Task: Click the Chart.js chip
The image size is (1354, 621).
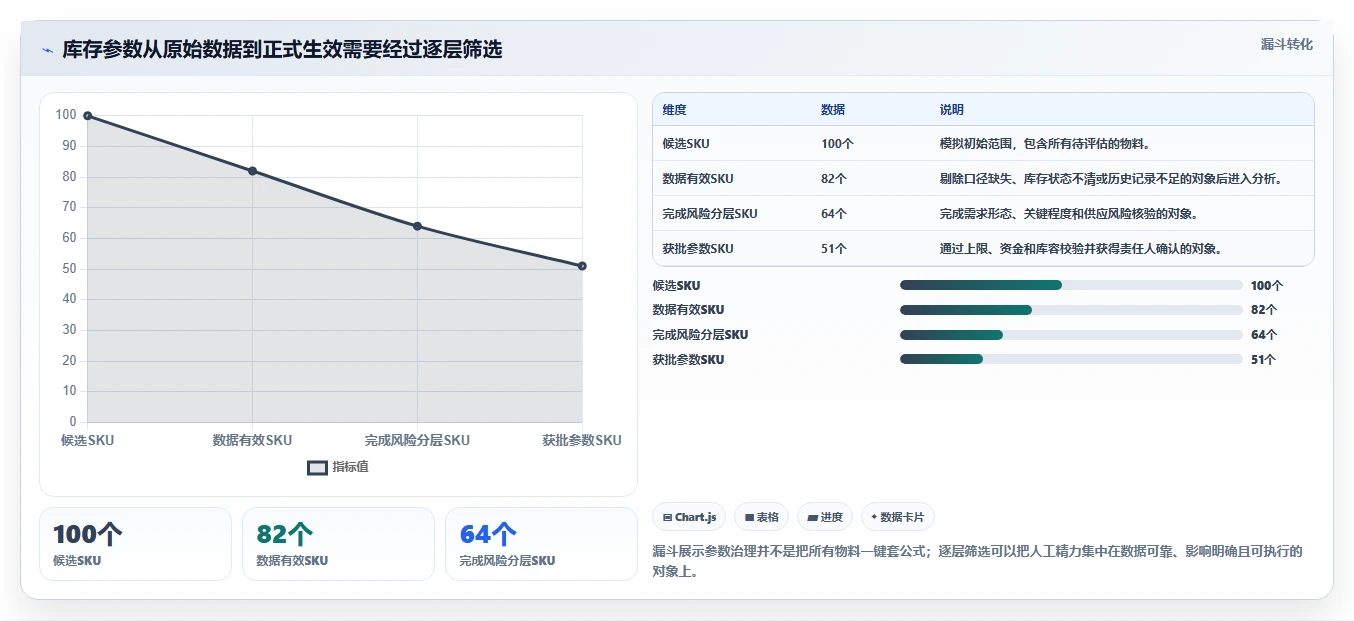Action: point(689,517)
